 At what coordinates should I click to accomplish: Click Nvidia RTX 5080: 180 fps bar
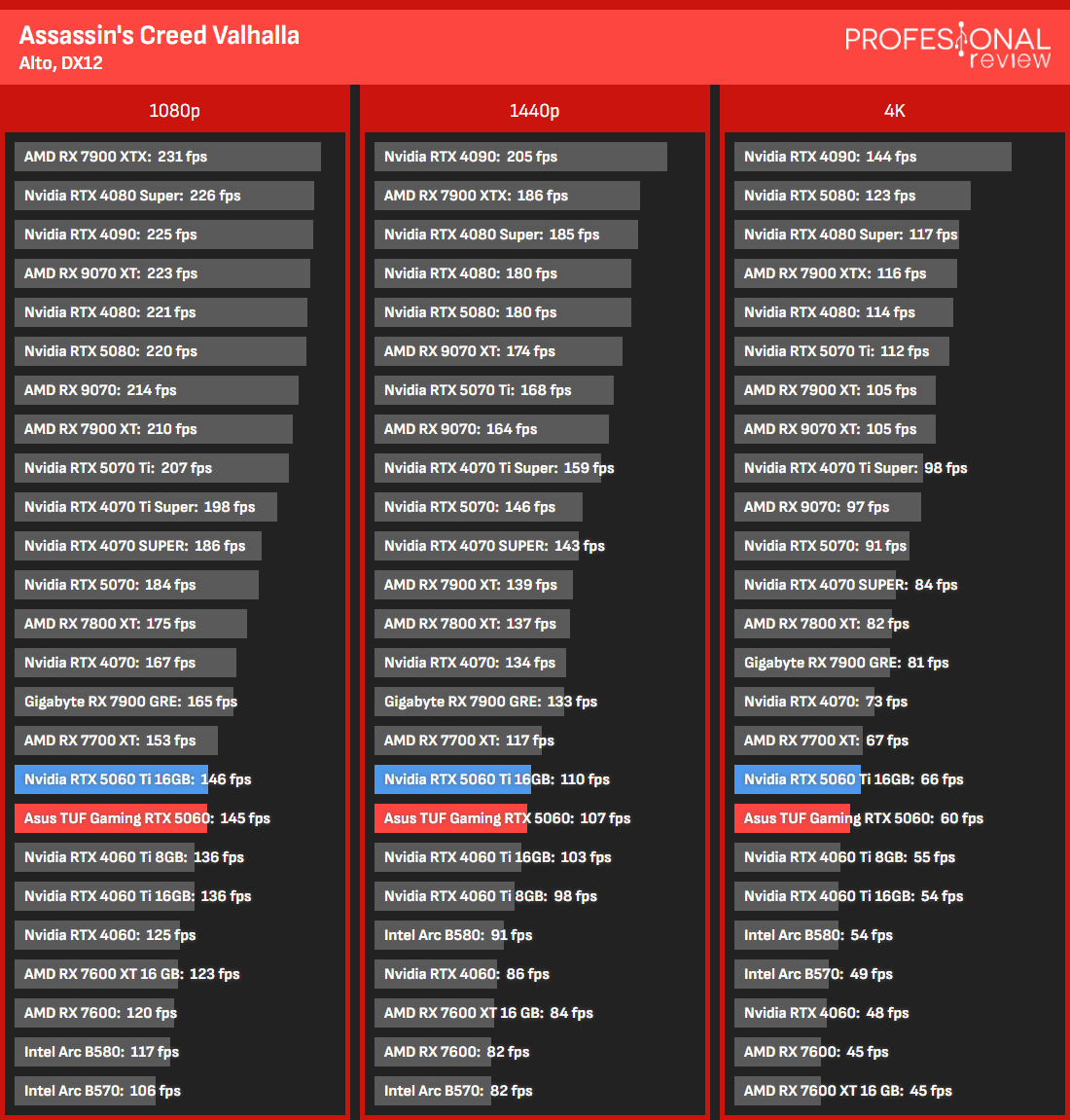[503, 312]
